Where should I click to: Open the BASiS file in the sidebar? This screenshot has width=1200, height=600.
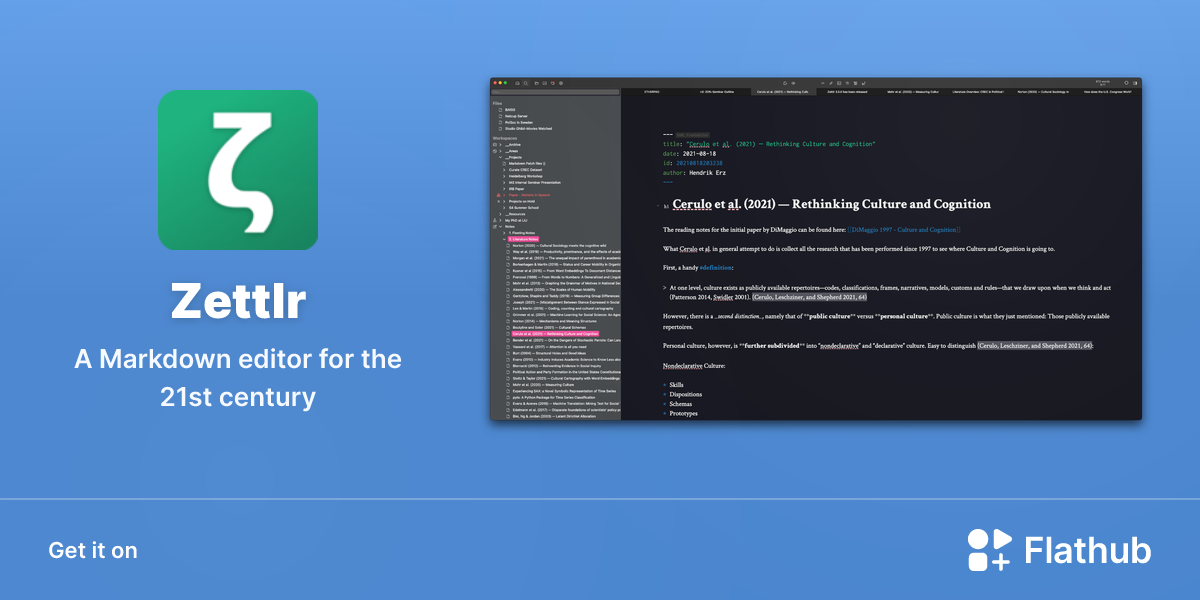(510, 109)
